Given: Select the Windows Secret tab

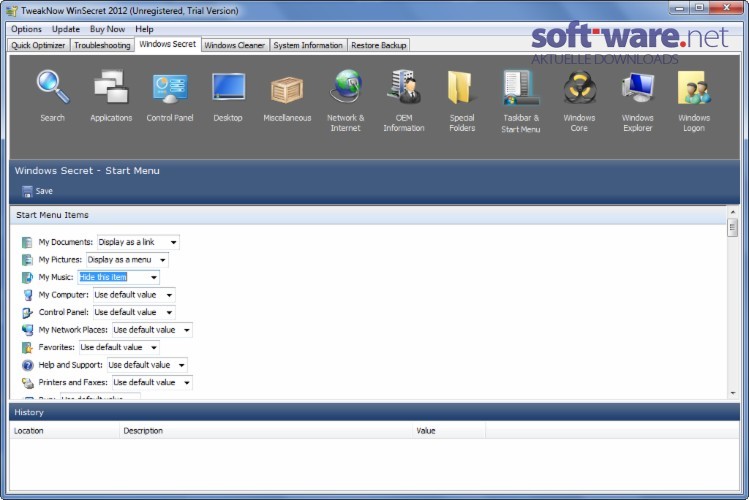Looking at the screenshot, I should pyautogui.click(x=168, y=44).
